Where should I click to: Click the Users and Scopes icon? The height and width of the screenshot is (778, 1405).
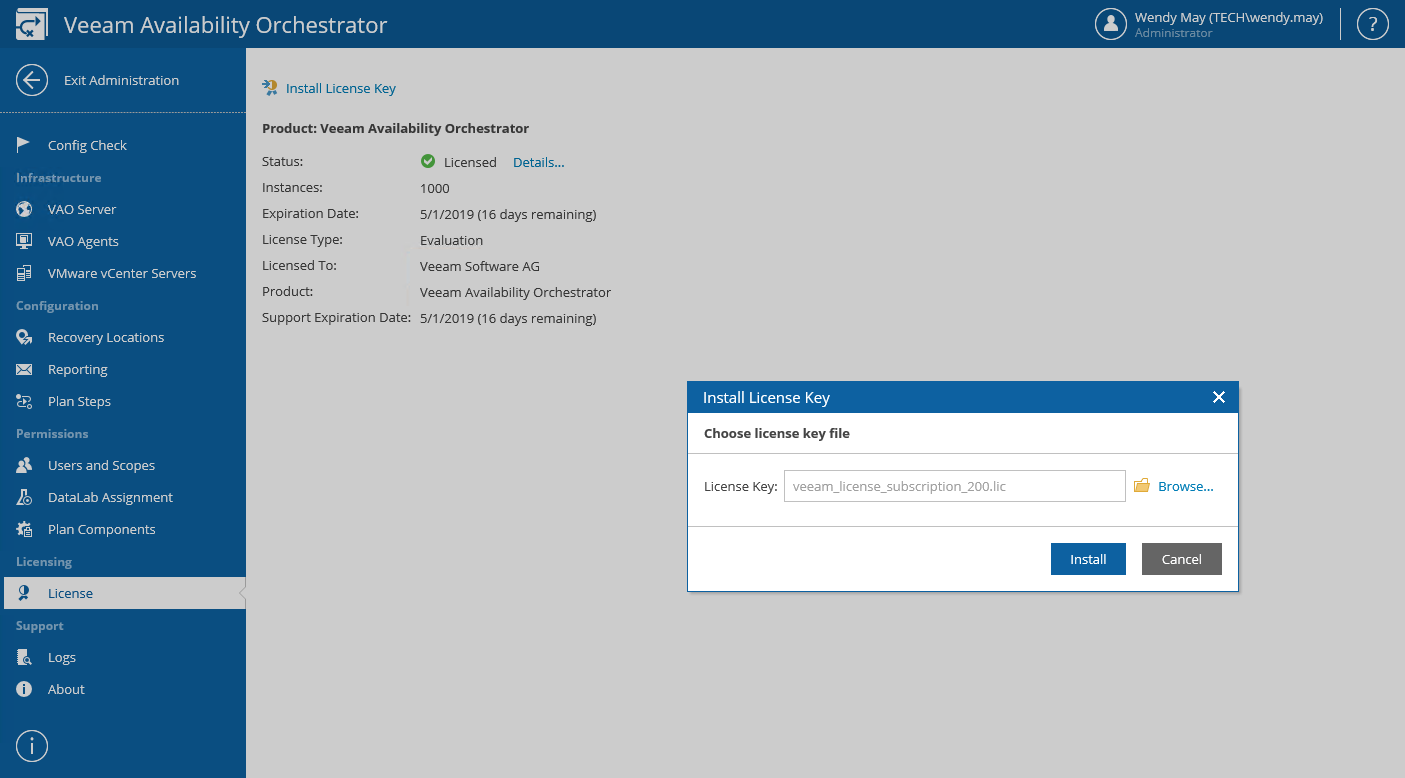pyautogui.click(x=24, y=465)
